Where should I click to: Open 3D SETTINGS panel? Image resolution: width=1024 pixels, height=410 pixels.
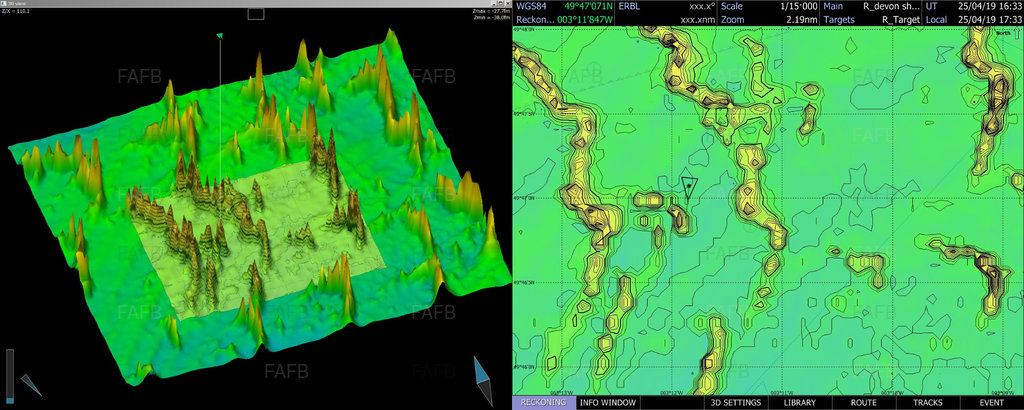point(736,402)
